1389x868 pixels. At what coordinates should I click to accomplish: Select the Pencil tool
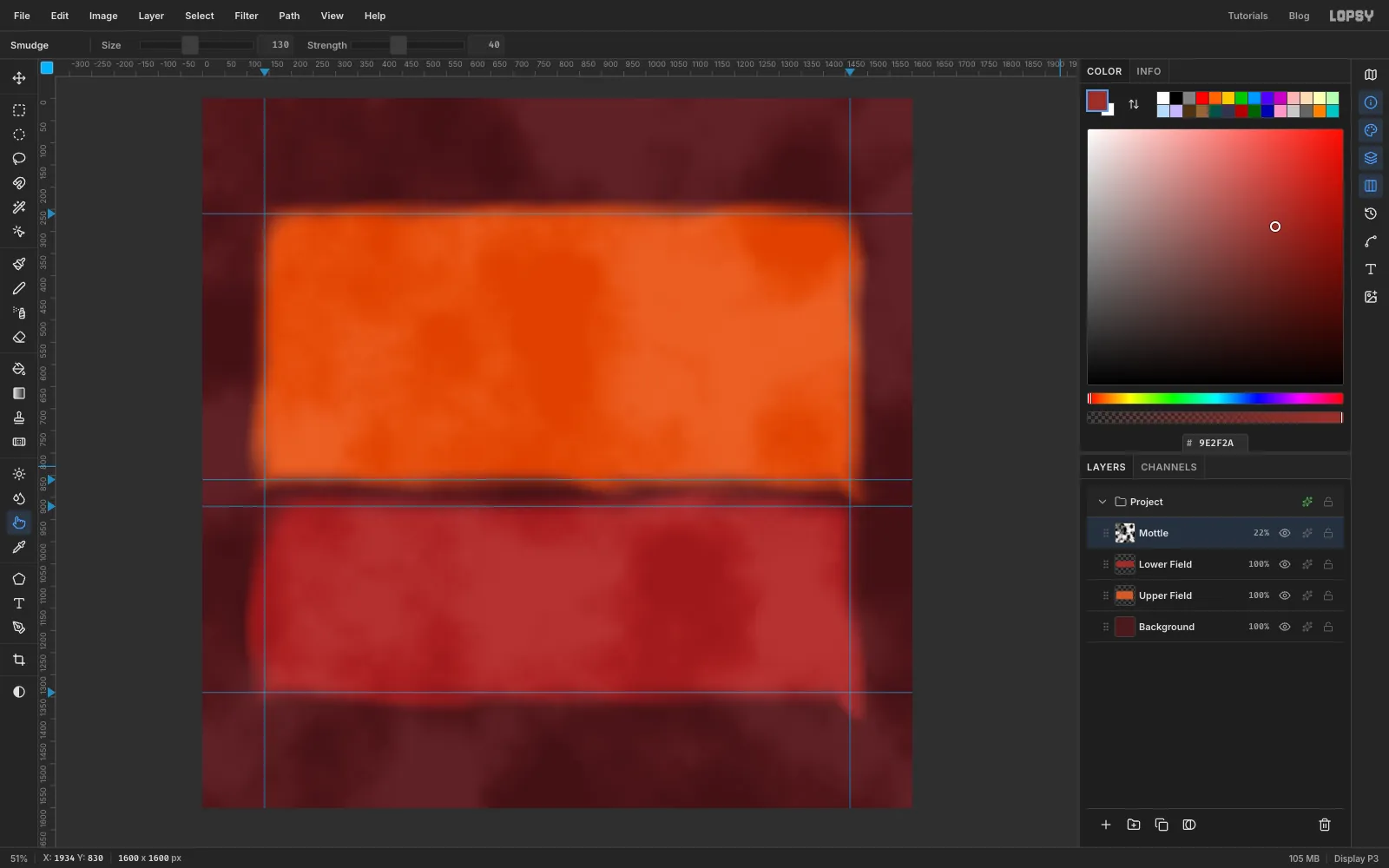(19, 288)
